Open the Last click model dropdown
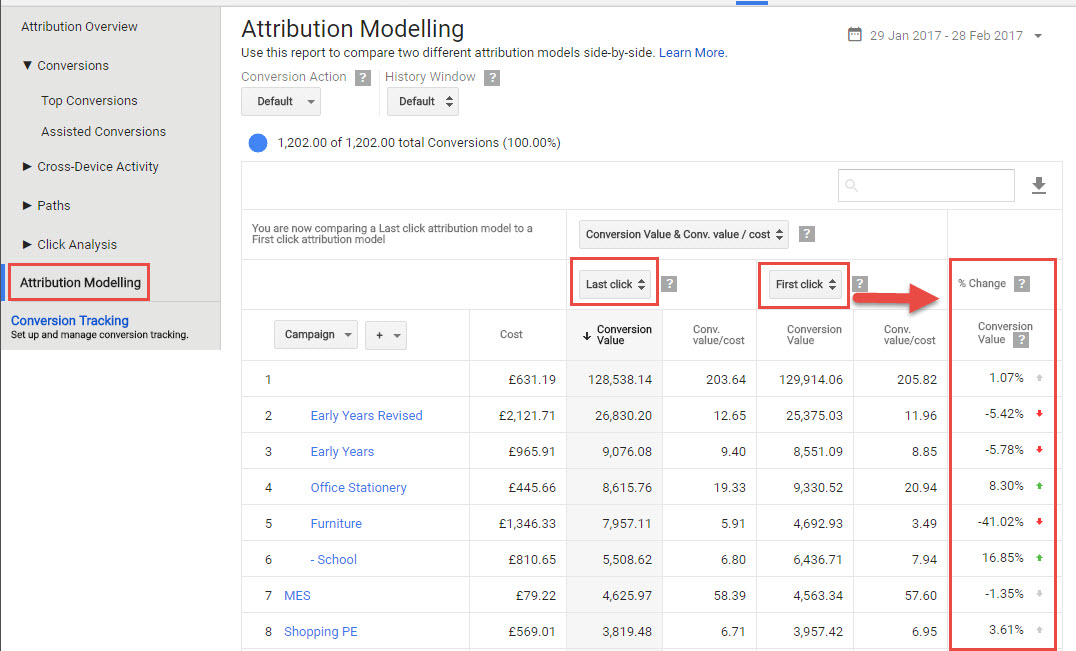 point(613,284)
